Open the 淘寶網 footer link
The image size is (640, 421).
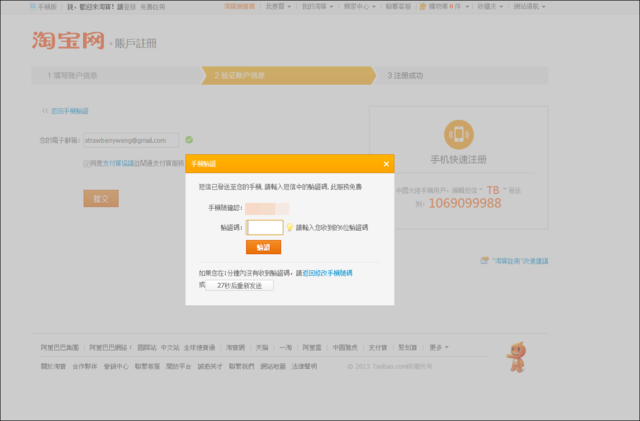pyautogui.click(x=236, y=347)
